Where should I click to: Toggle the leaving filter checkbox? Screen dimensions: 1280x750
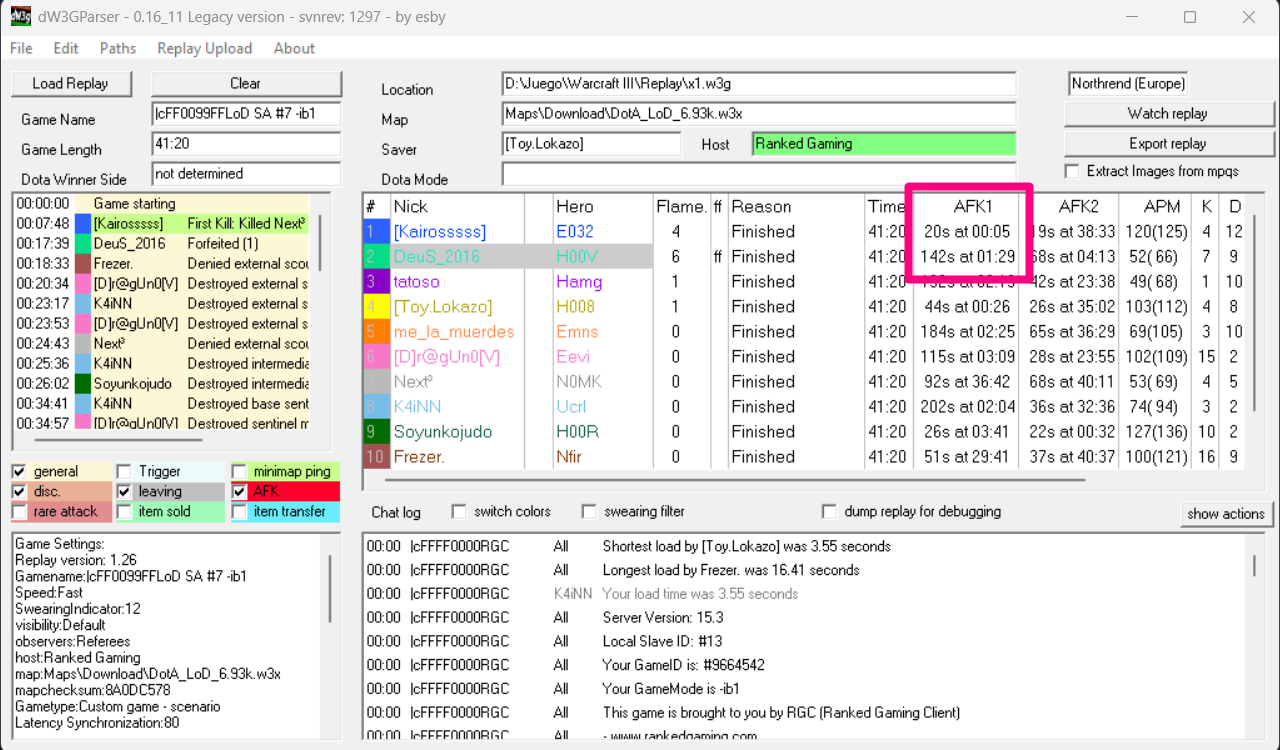124,491
